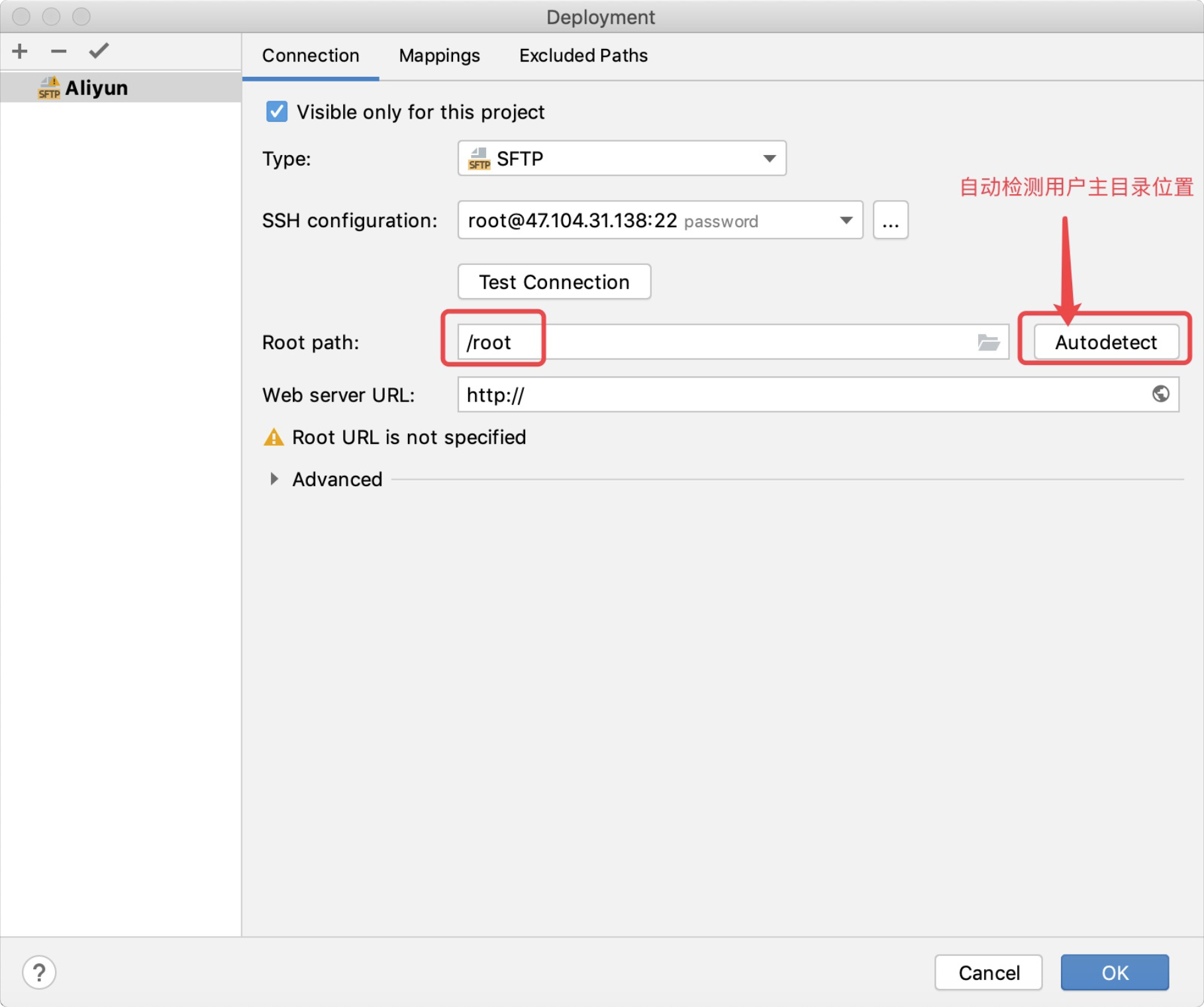1204x1007 pixels.
Task: Browse for root path folder icon
Action: pyautogui.click(x=988, y=342)
